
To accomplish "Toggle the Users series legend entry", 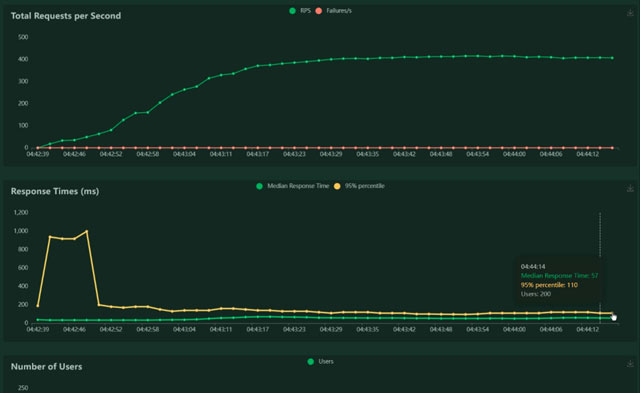I will point(320,362).
